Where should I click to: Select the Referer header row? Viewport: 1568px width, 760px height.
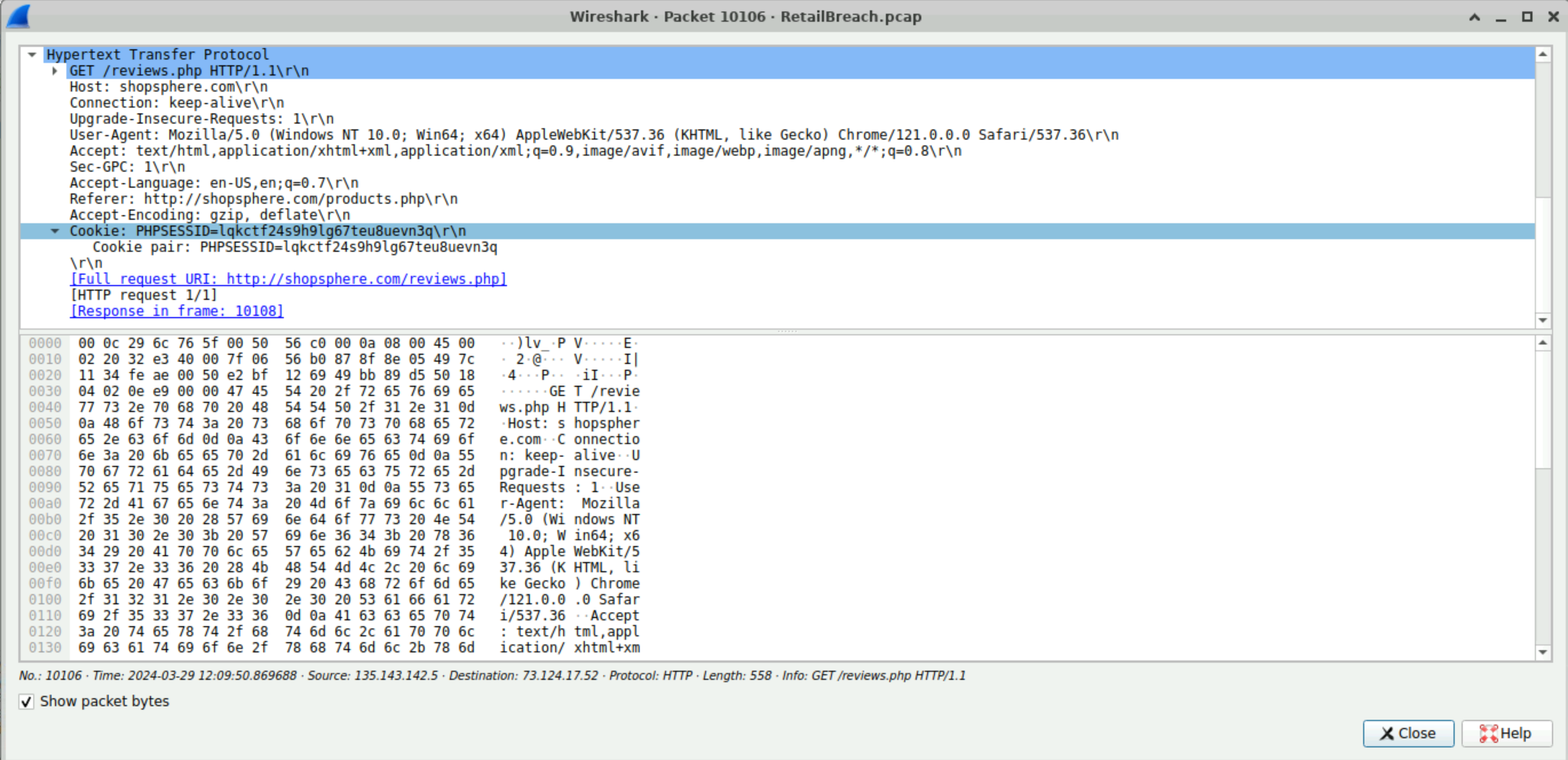click(264, 198)
